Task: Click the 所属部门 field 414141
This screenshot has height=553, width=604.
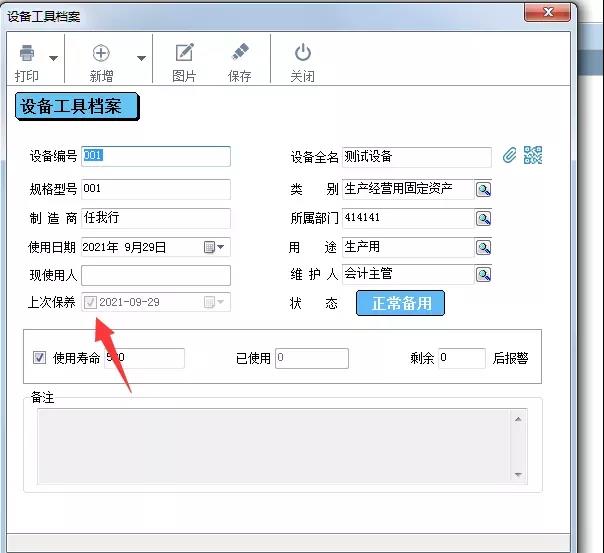Action: (408, 218)
